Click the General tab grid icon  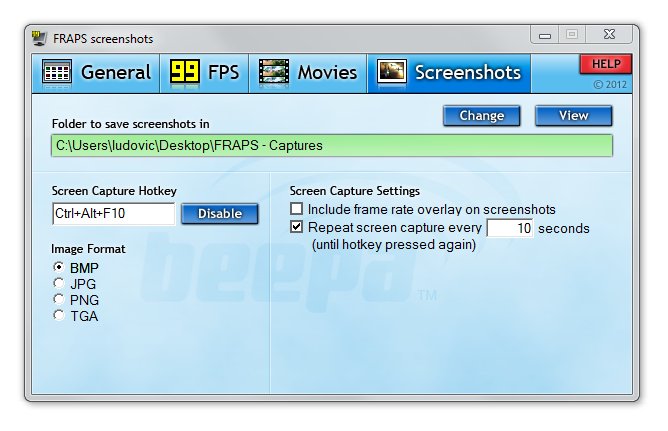(x=57, y=72)
